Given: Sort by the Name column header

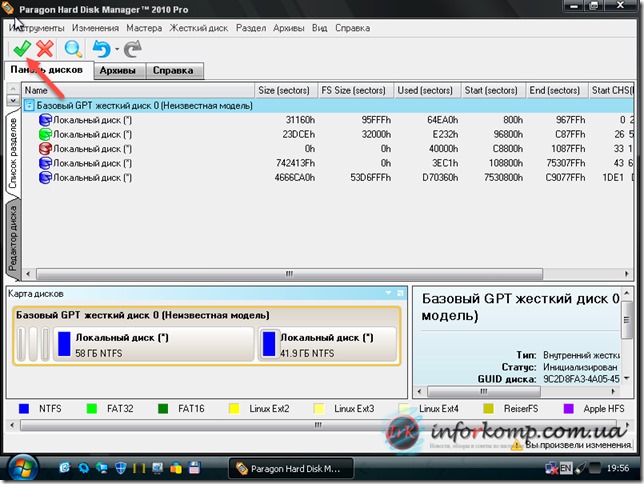Looking at the screenshot, I should (138, 90).
